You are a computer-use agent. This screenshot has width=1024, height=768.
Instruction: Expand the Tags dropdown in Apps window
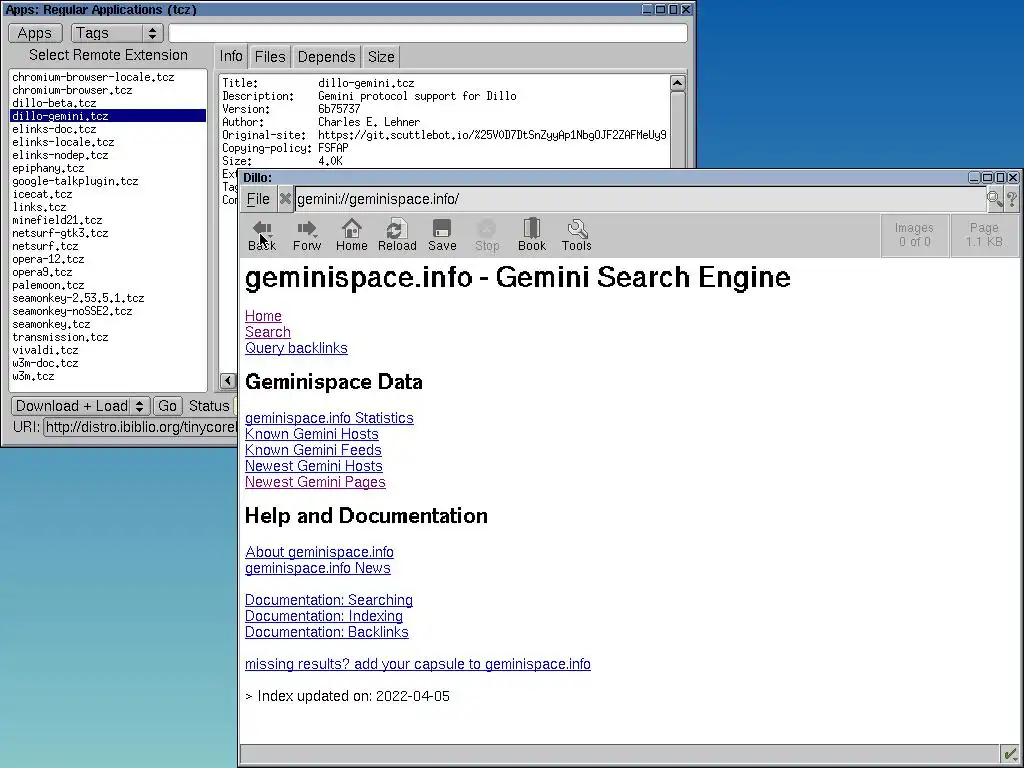coord(117,33)
